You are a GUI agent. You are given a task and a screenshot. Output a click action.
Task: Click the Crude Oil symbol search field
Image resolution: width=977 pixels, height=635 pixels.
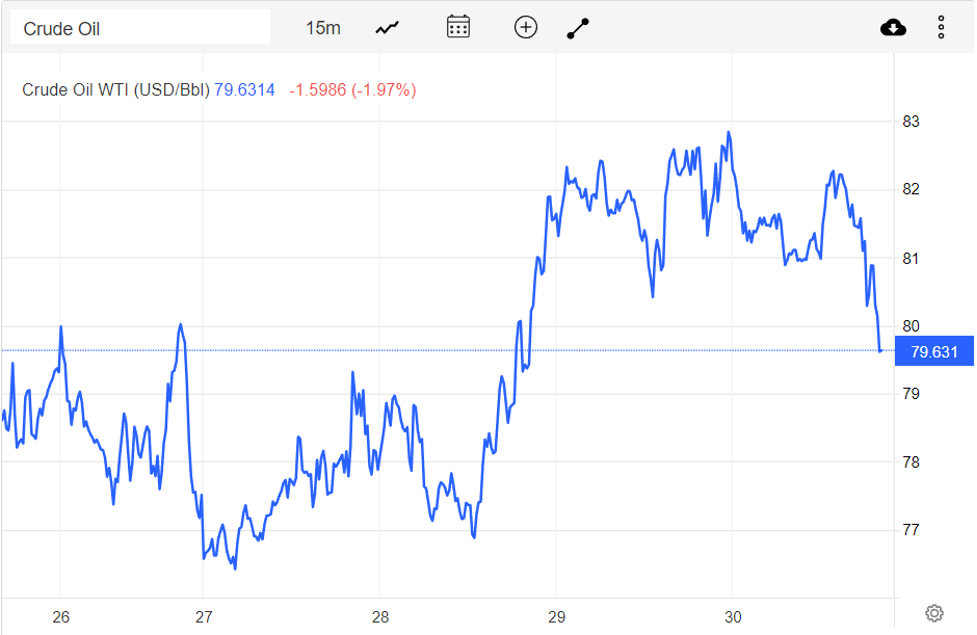click(x=140, y=28)
